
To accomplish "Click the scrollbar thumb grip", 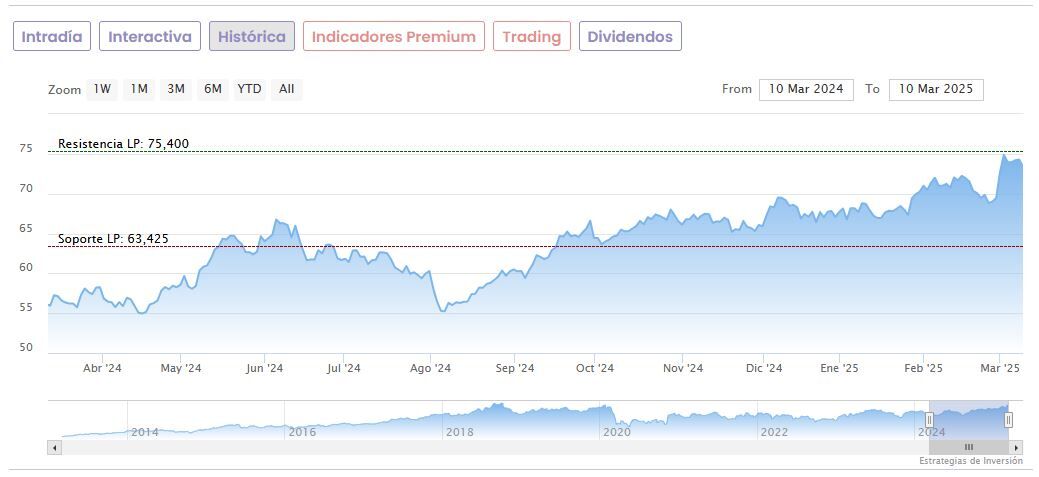I will [968, 447].
